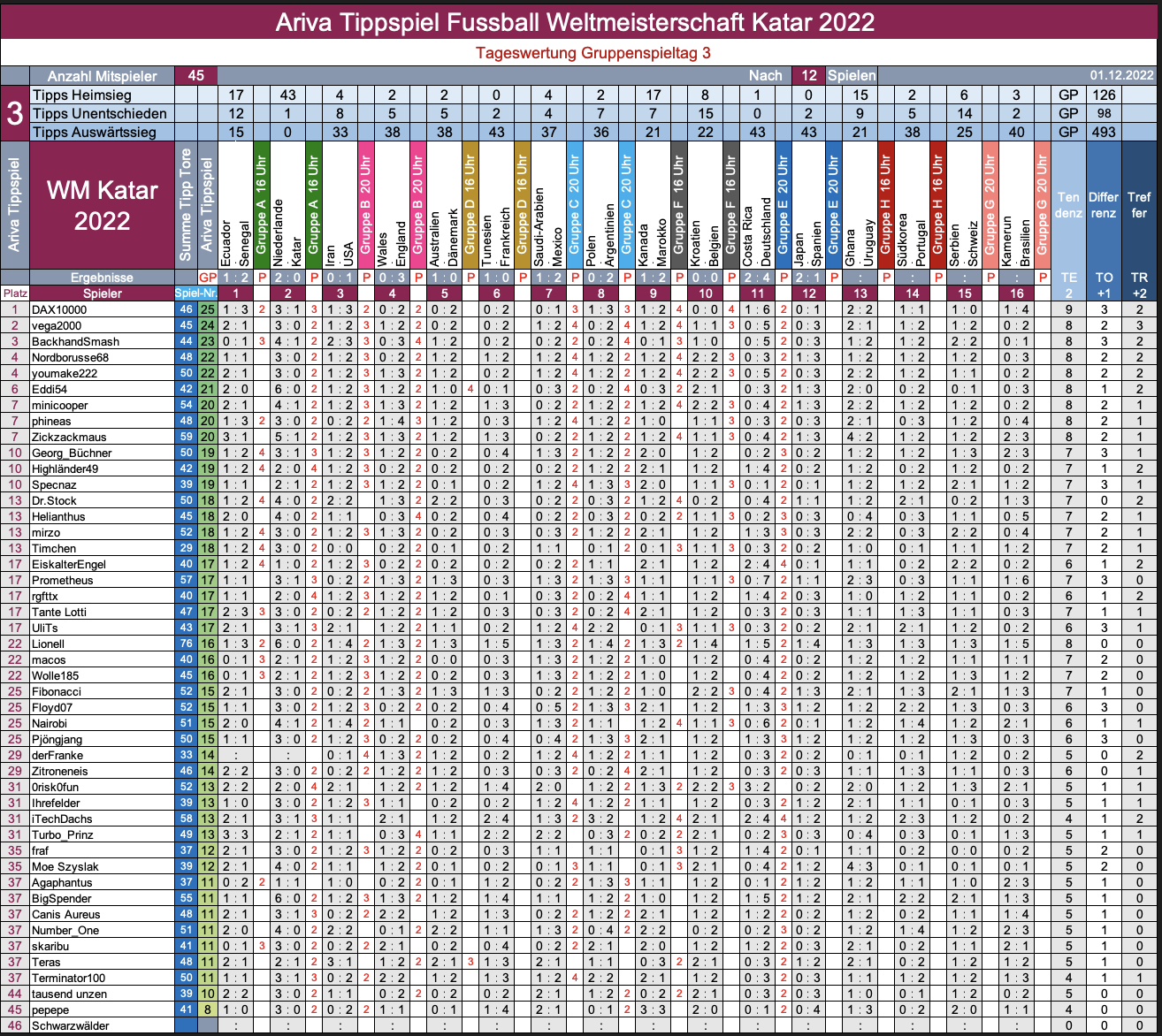The image size is (1162, 1036).
Task: Select the GP total value '493'
Action: [1104, 133]
